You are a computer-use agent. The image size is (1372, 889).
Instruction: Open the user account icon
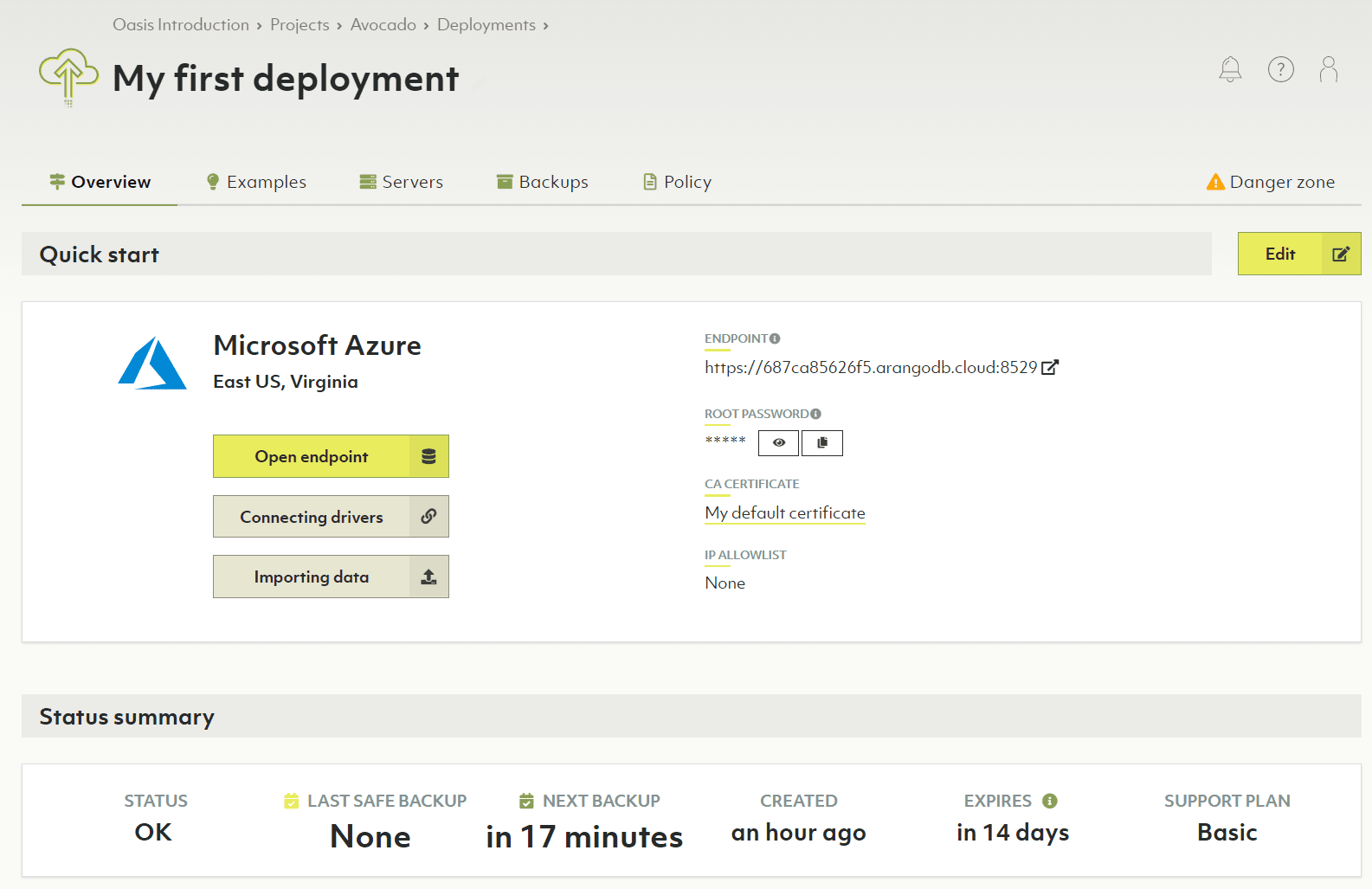click(x=1328, y=69)
